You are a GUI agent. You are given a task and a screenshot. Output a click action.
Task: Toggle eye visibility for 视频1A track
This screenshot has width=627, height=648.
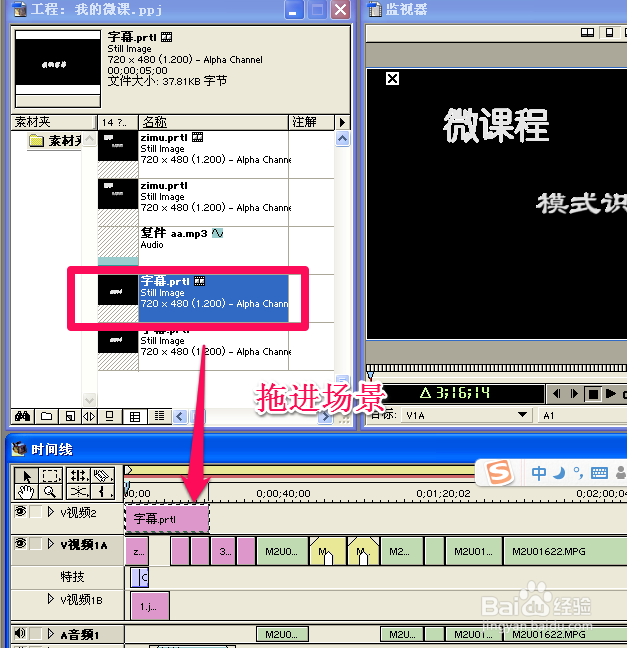point(20,543)
